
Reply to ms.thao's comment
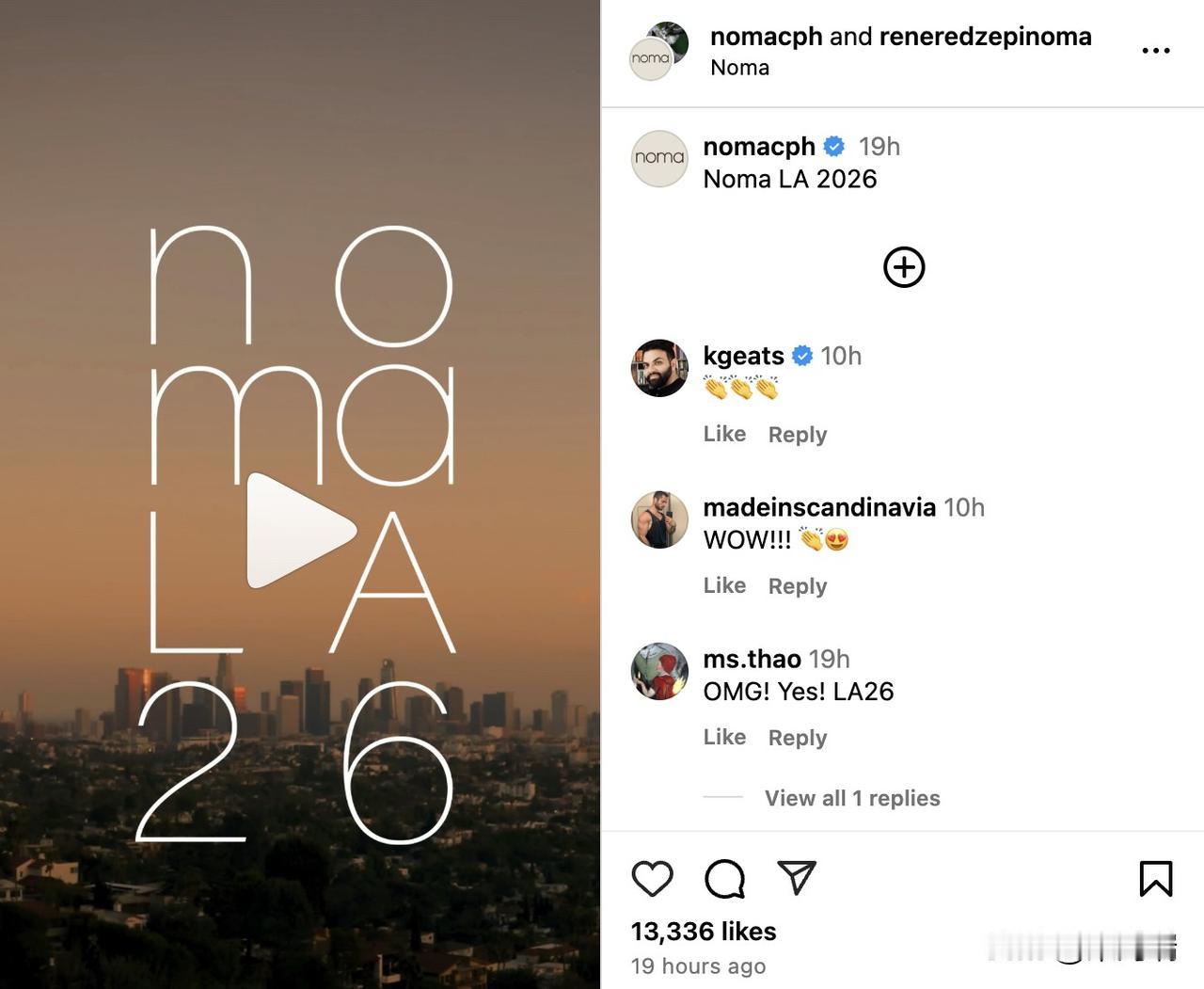pyautogui.click(x=798, y=738)
